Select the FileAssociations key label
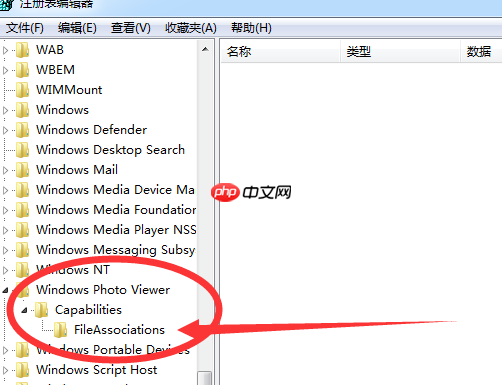This screenshot has height=385, width=503. 119,330
